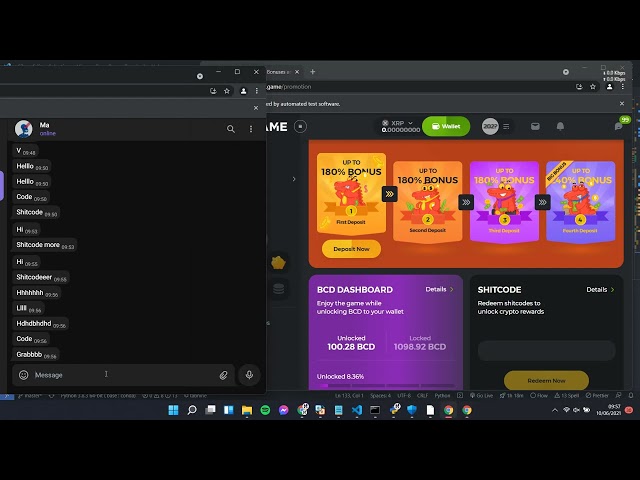Click the shitcode input field

(x=547, y=351)
